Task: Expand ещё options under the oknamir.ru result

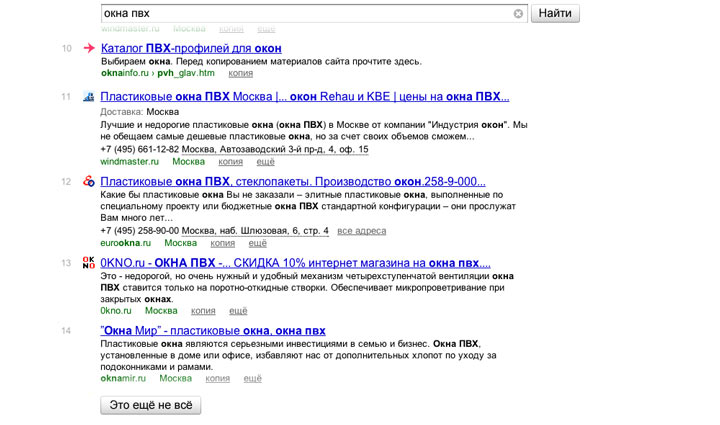Action: (253, 378)
